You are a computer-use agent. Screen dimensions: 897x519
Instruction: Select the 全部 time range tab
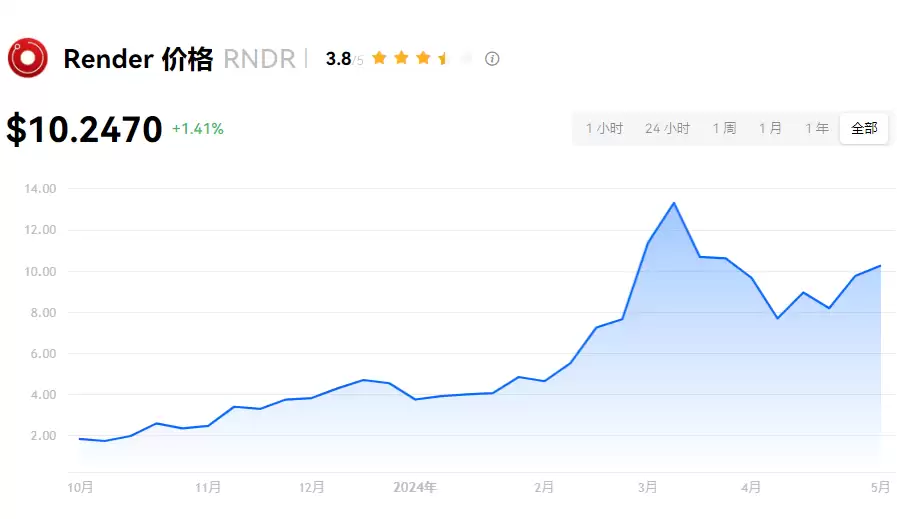click(x=864, y=129)
